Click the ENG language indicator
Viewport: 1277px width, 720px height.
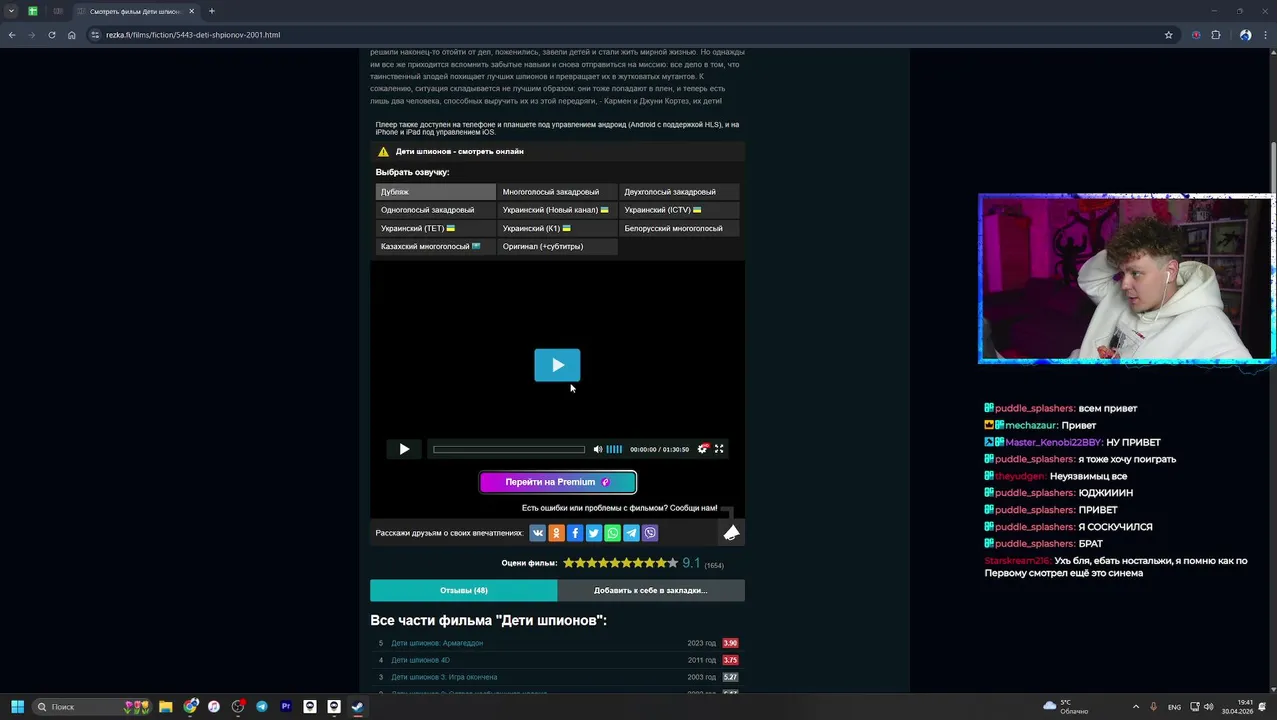(x=1174, y=707)
